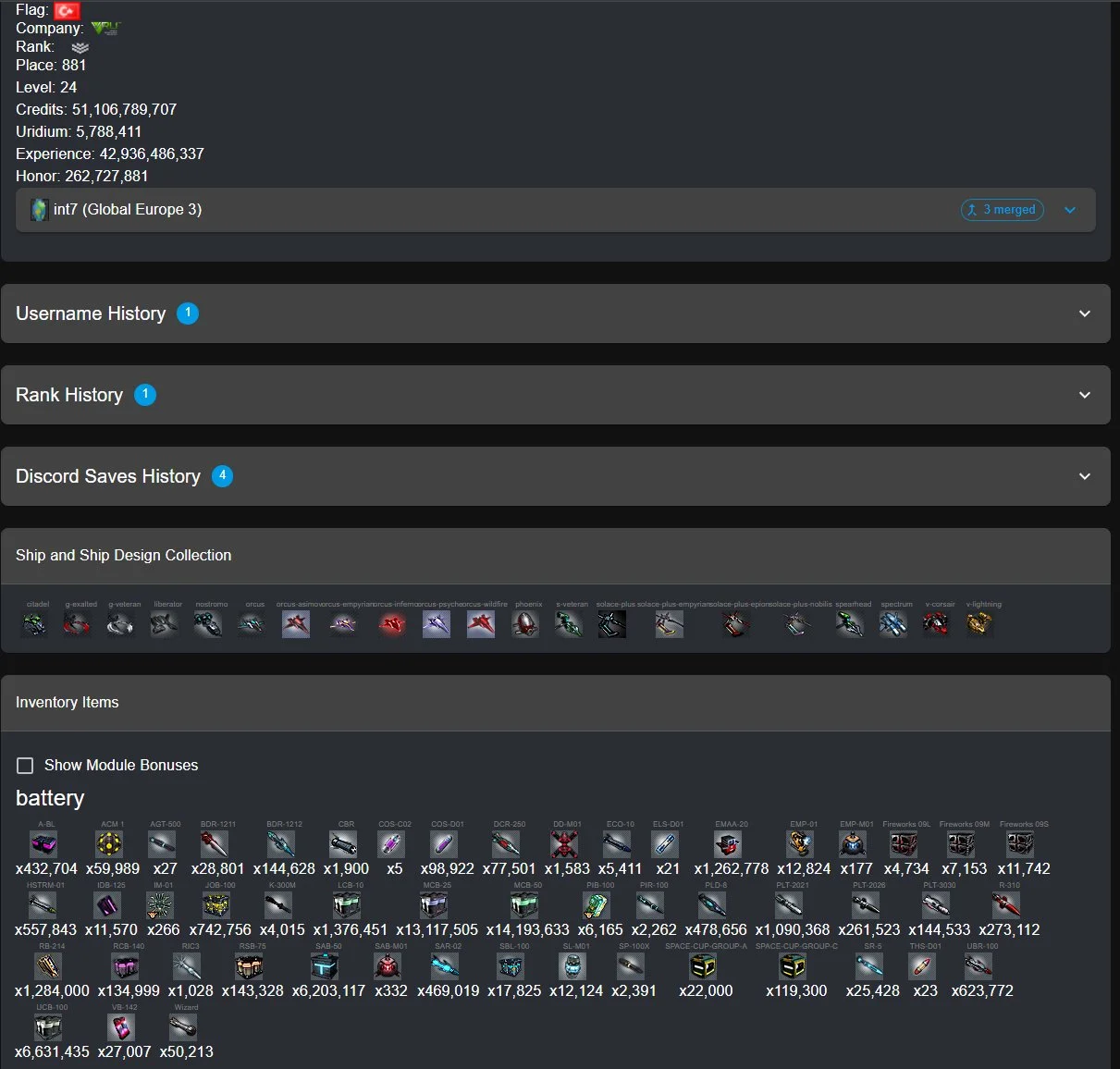Click the Turkish flag icon

[x=68, y=10]
